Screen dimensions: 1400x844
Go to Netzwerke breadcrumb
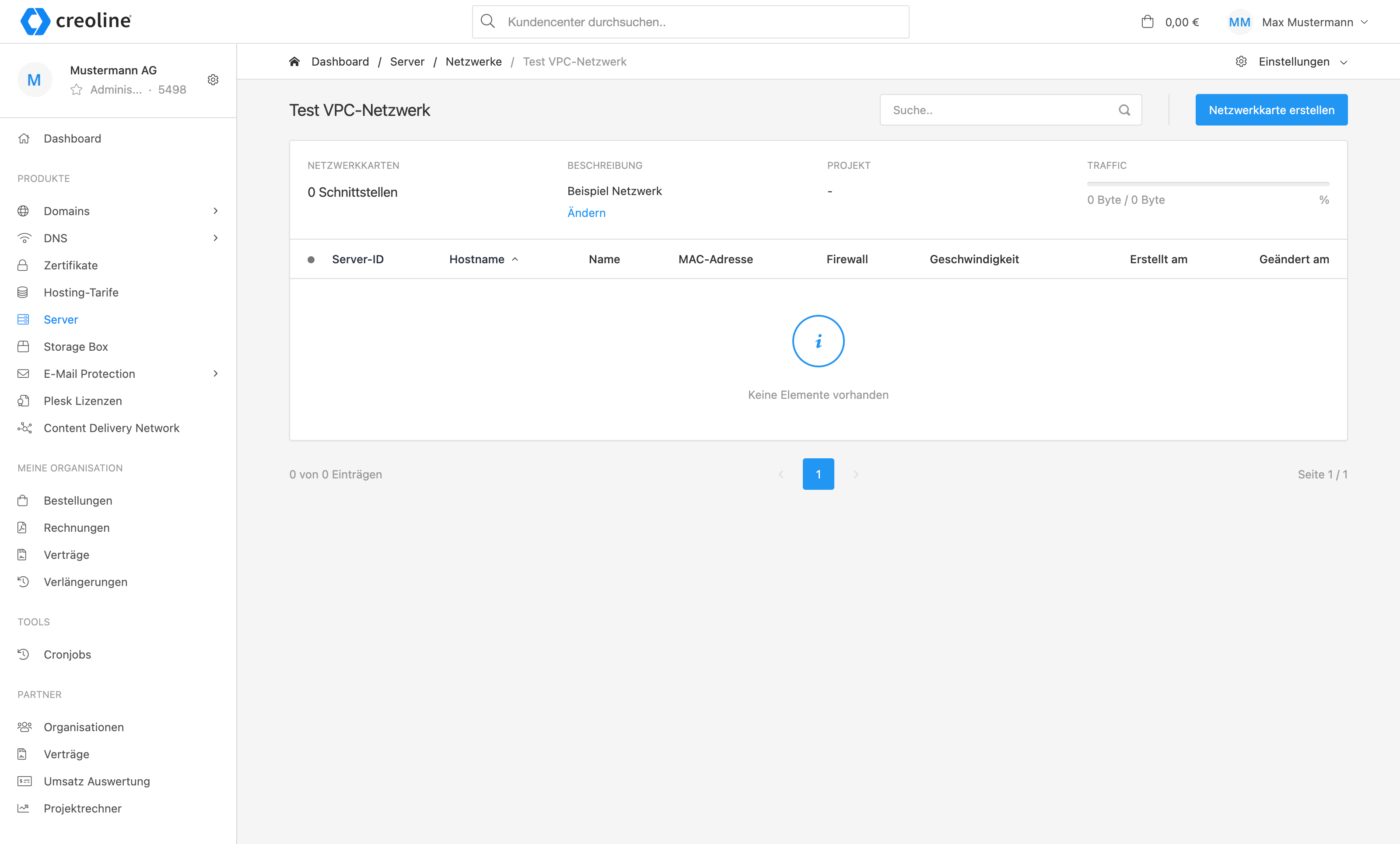pos(474,61)
